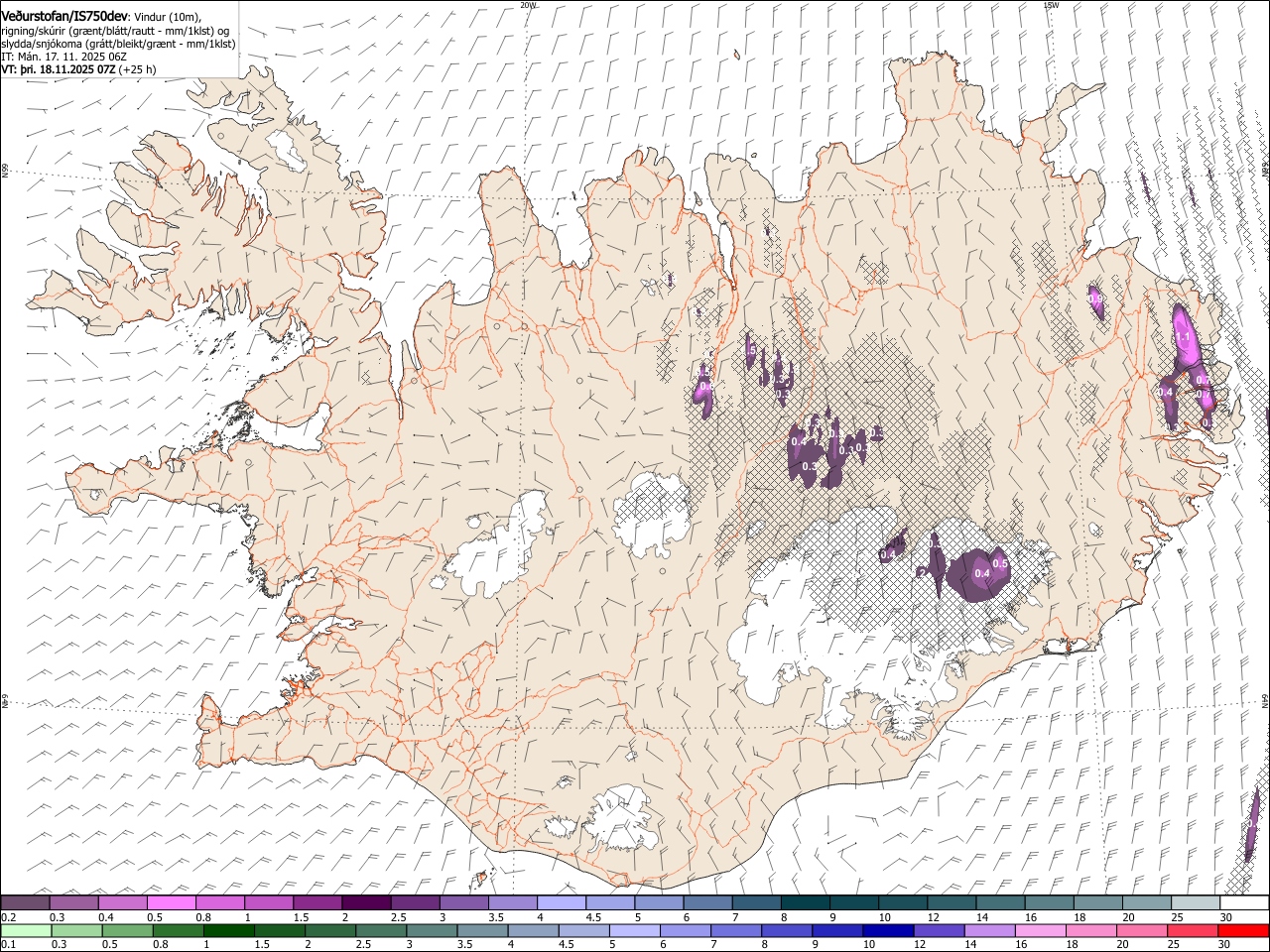
Task: Select the pale green 0.1 swatch in the bottom legend row
Action: pyautogui.click(x=26, y=930)
